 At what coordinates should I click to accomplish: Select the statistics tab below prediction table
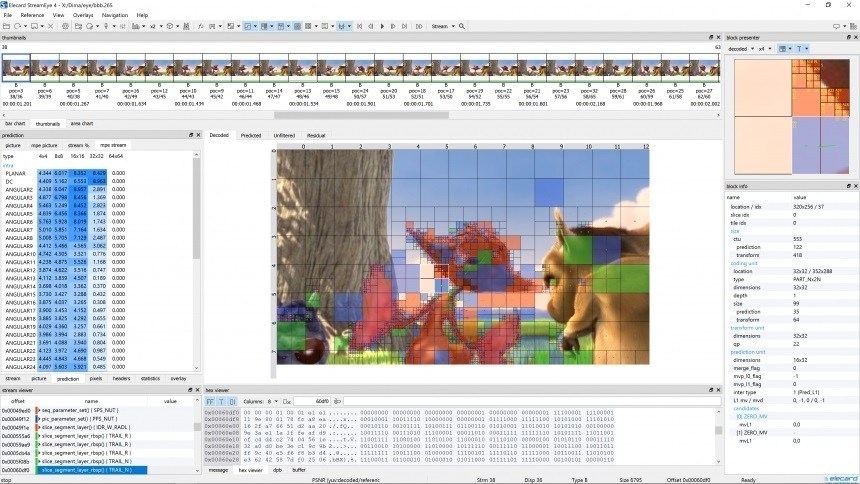150,379
